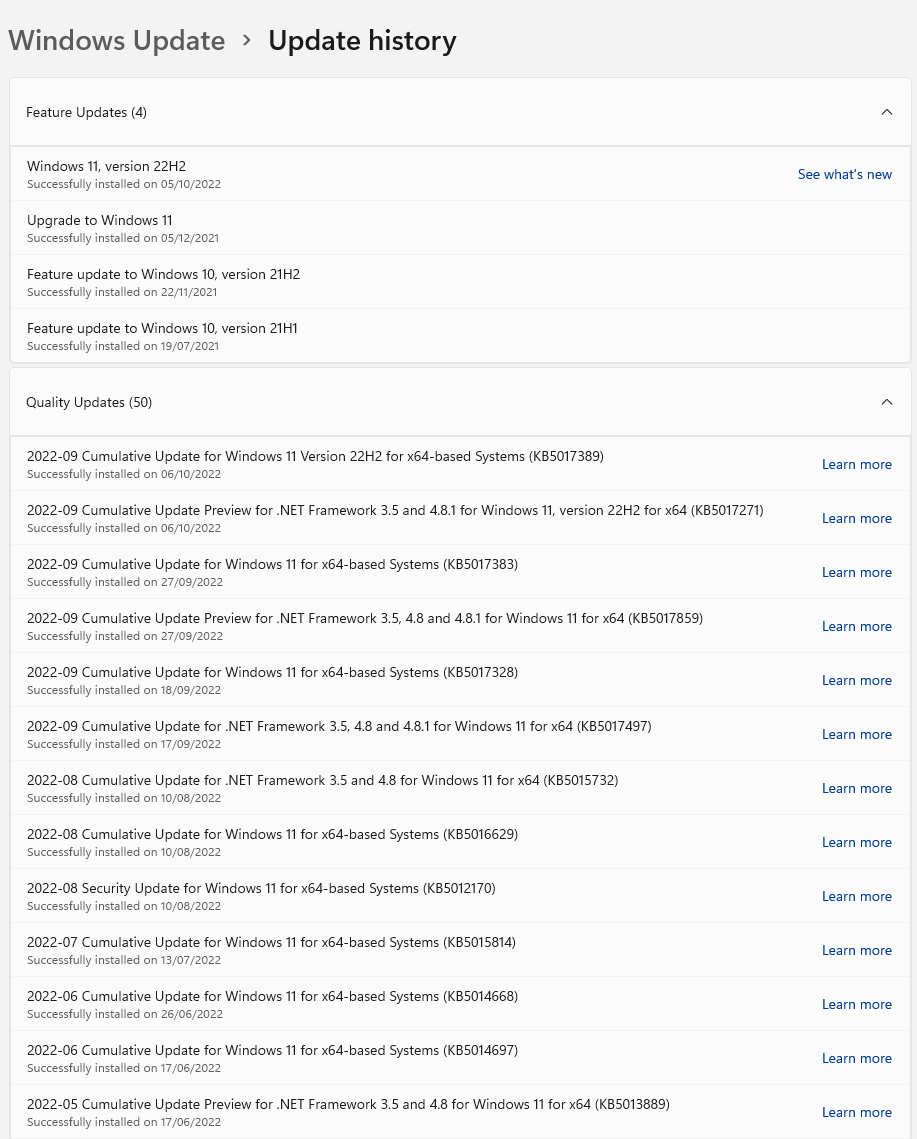
Task: Open Learn more for KB5012170 security update
Action: (x=856, y=895)
